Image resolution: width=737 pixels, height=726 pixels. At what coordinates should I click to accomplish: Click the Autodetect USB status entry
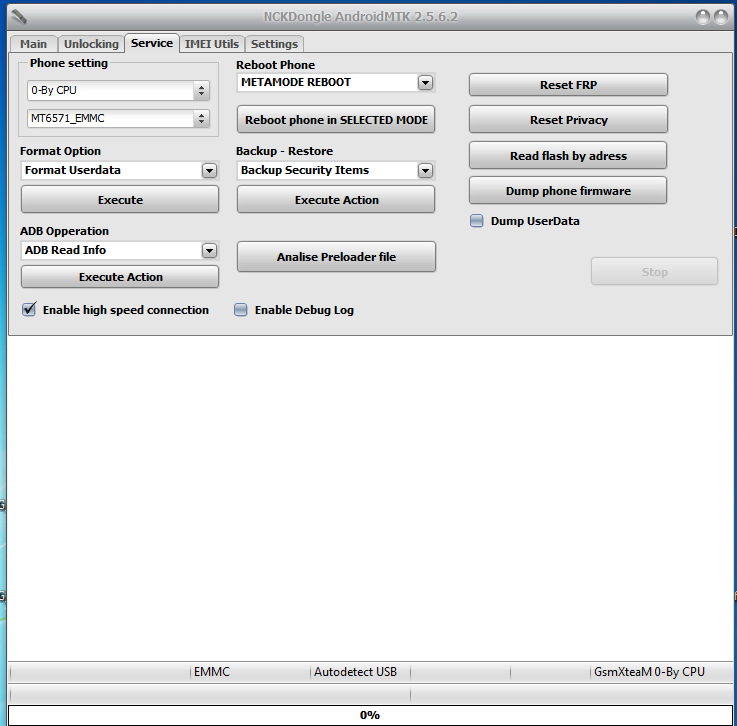click(355, 672)
